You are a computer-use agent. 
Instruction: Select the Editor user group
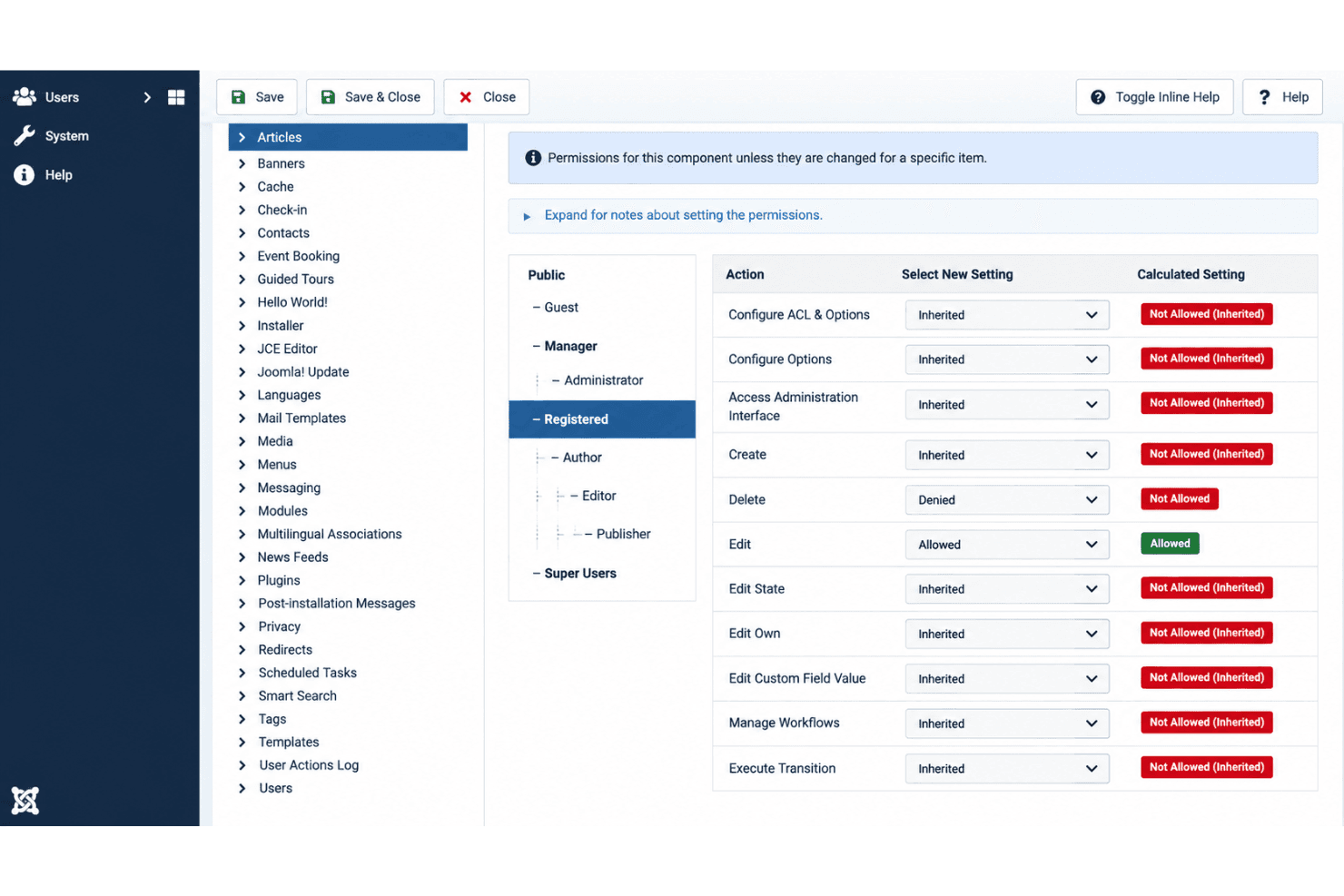click(598, 496)
